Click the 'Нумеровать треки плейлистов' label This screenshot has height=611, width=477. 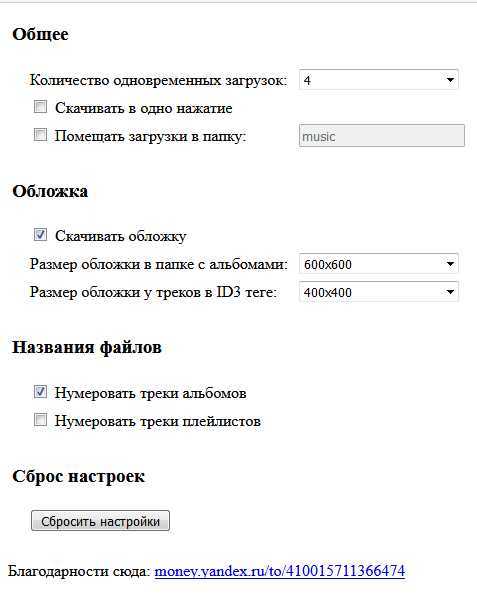click(158, 421)
